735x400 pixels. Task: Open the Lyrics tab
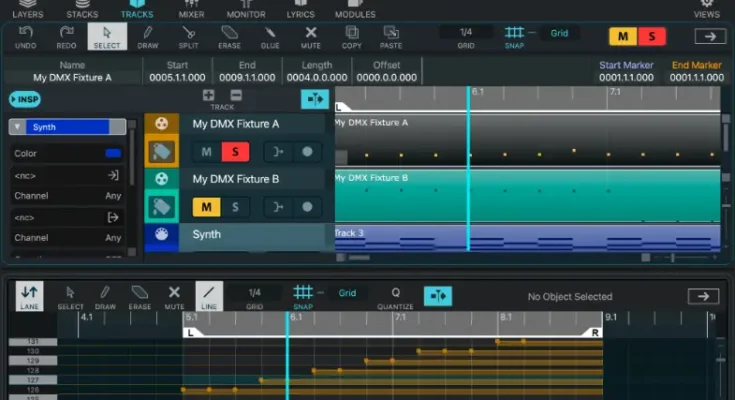click(301, 10)
